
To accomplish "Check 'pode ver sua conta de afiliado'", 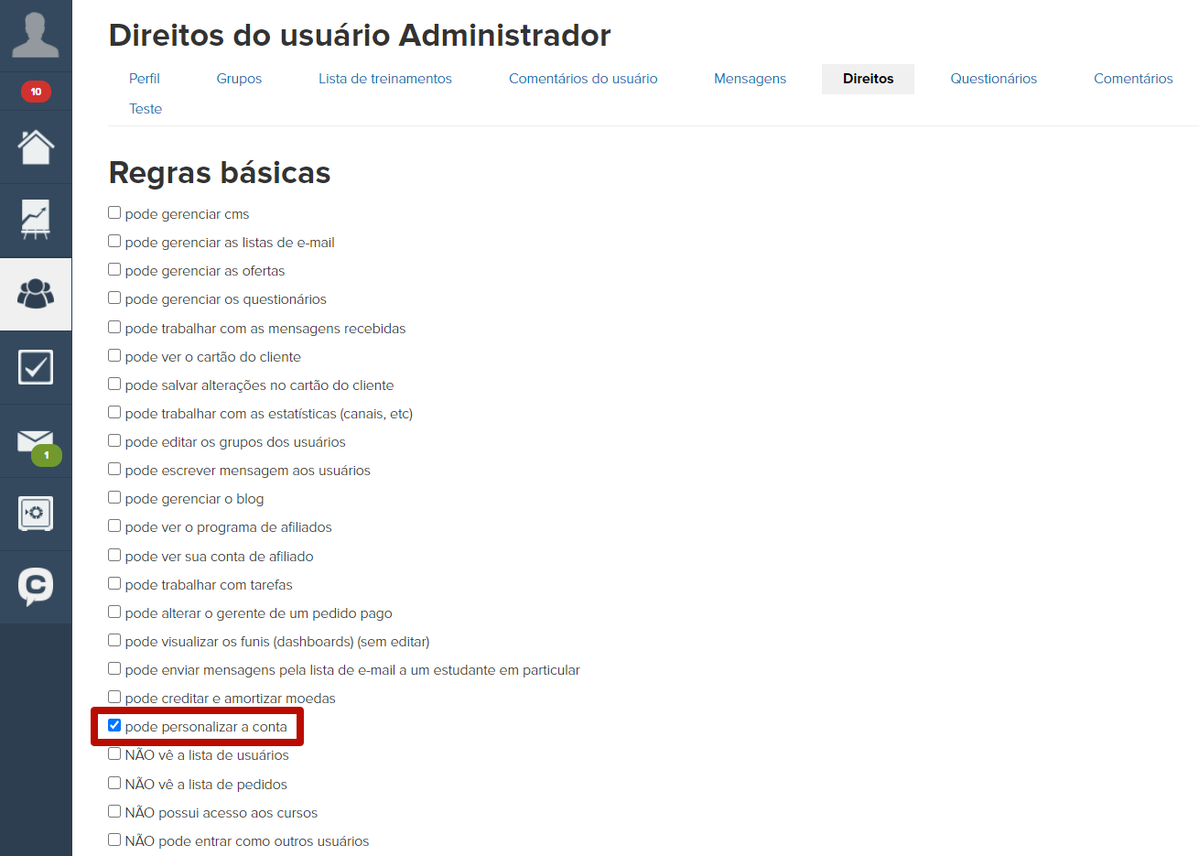I will click(115, 555).
